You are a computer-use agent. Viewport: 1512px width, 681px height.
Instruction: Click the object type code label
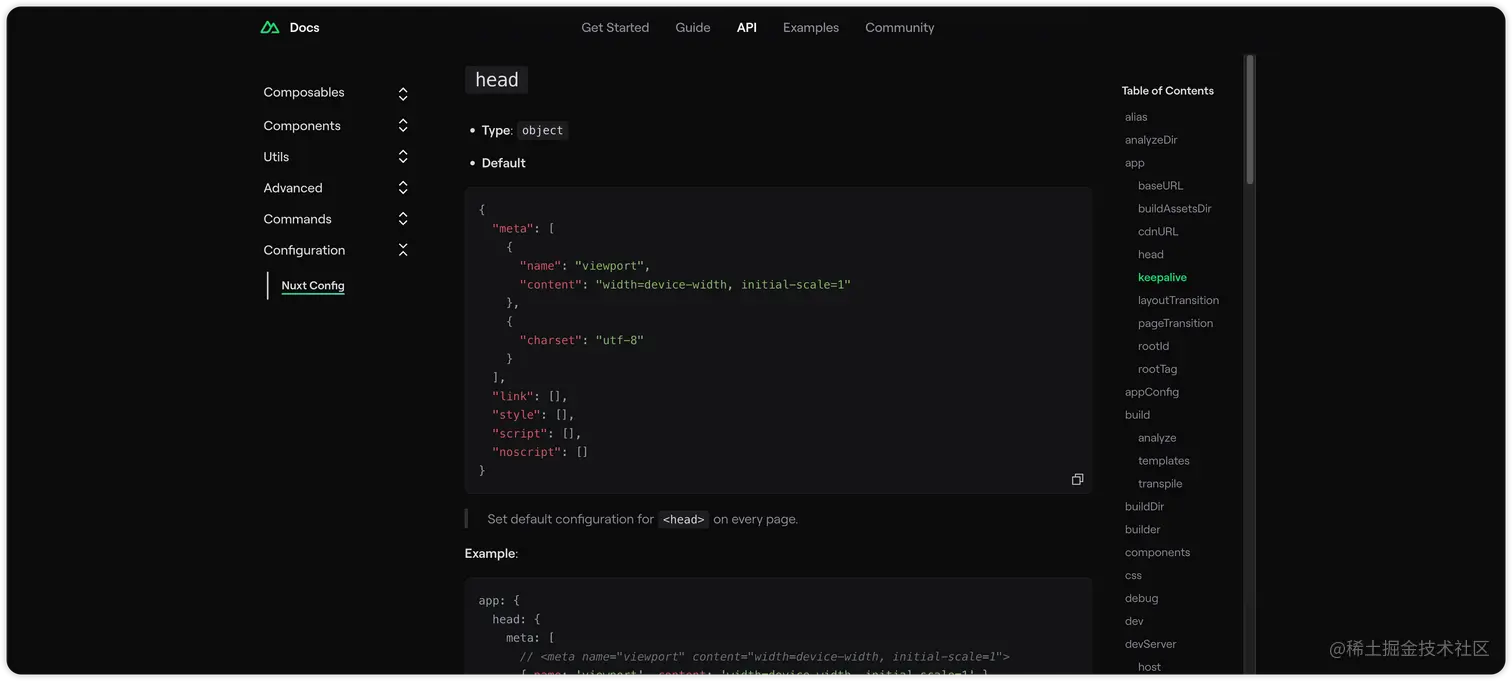pyautogui.click(x=543, y=131)
